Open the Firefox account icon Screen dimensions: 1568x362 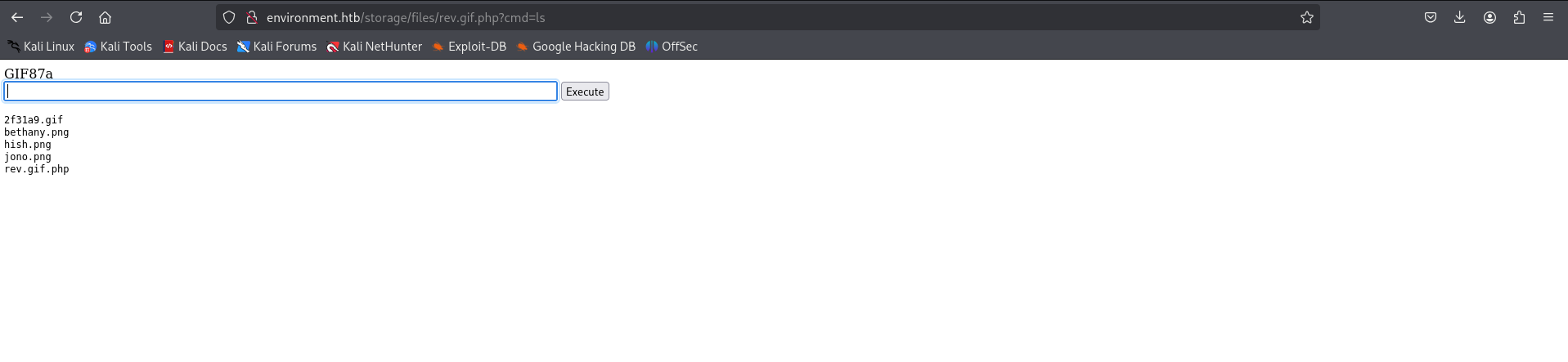click(1489, 17)
